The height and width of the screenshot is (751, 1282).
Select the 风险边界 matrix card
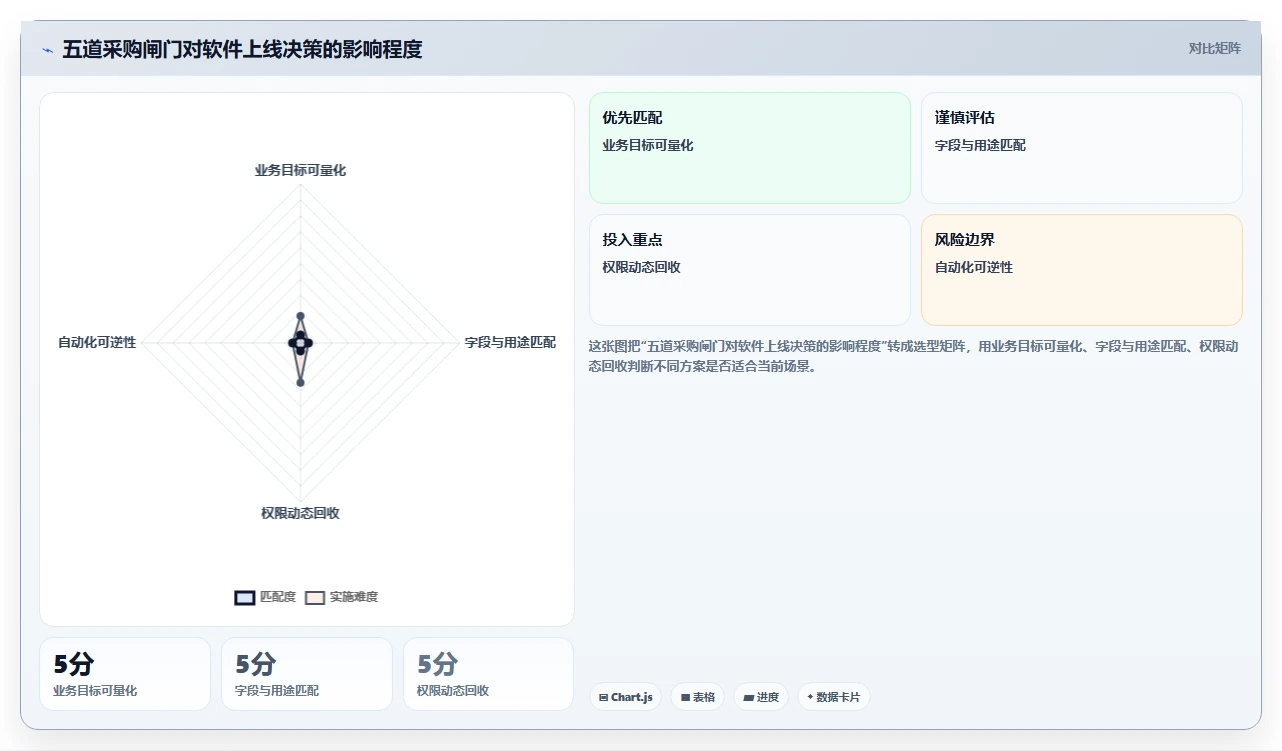(1082, 270)
